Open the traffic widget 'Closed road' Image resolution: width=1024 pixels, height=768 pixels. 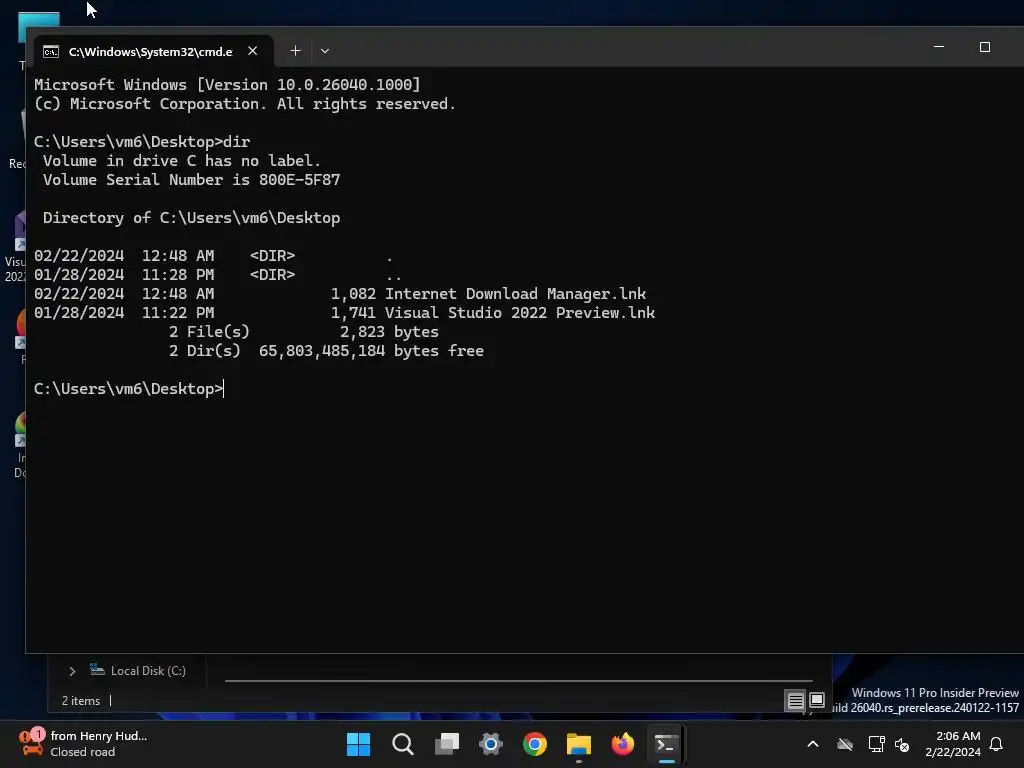(x=82, y=744)
